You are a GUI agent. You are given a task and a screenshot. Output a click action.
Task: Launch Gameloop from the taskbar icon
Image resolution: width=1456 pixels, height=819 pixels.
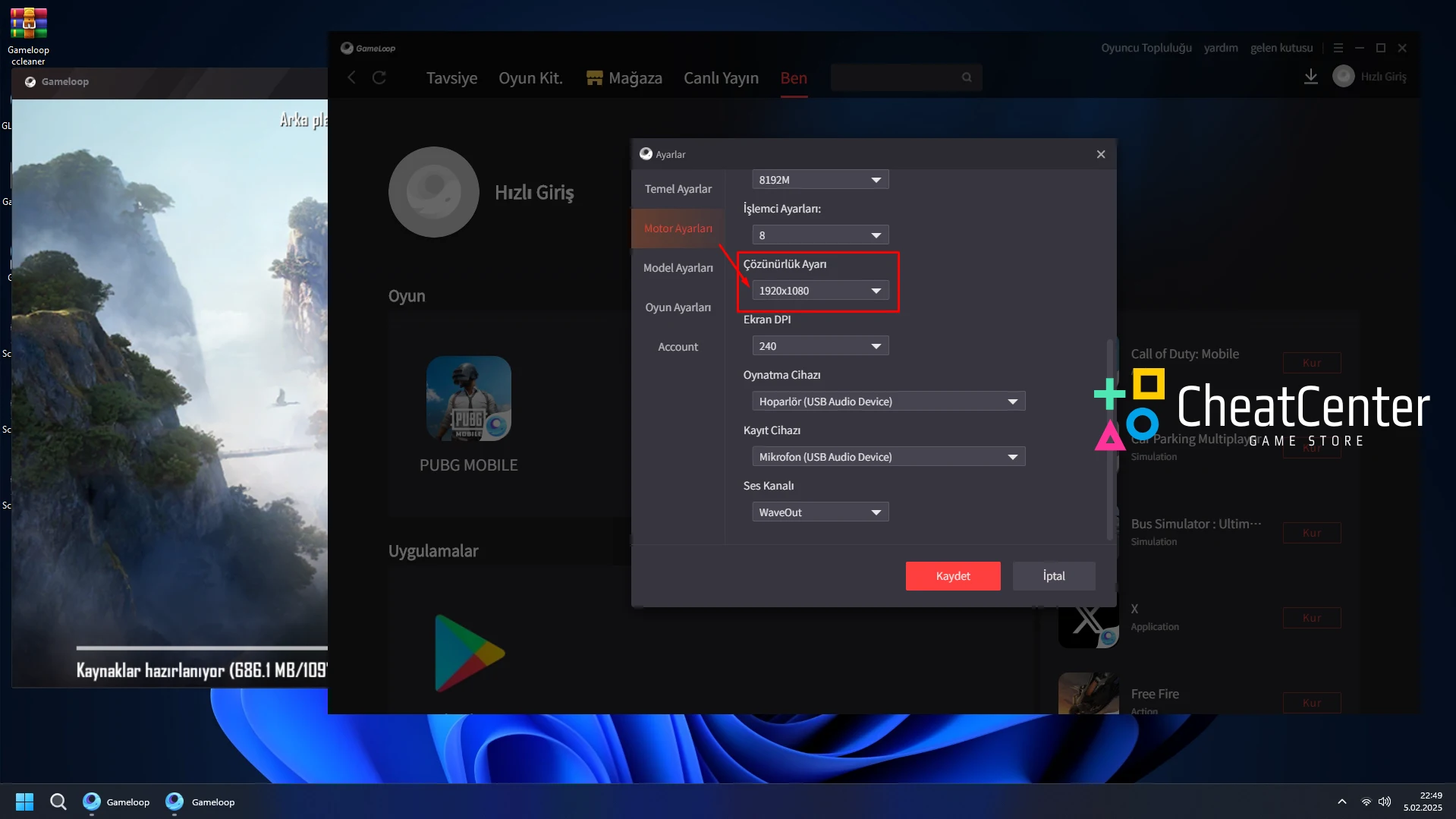[93, 802]
